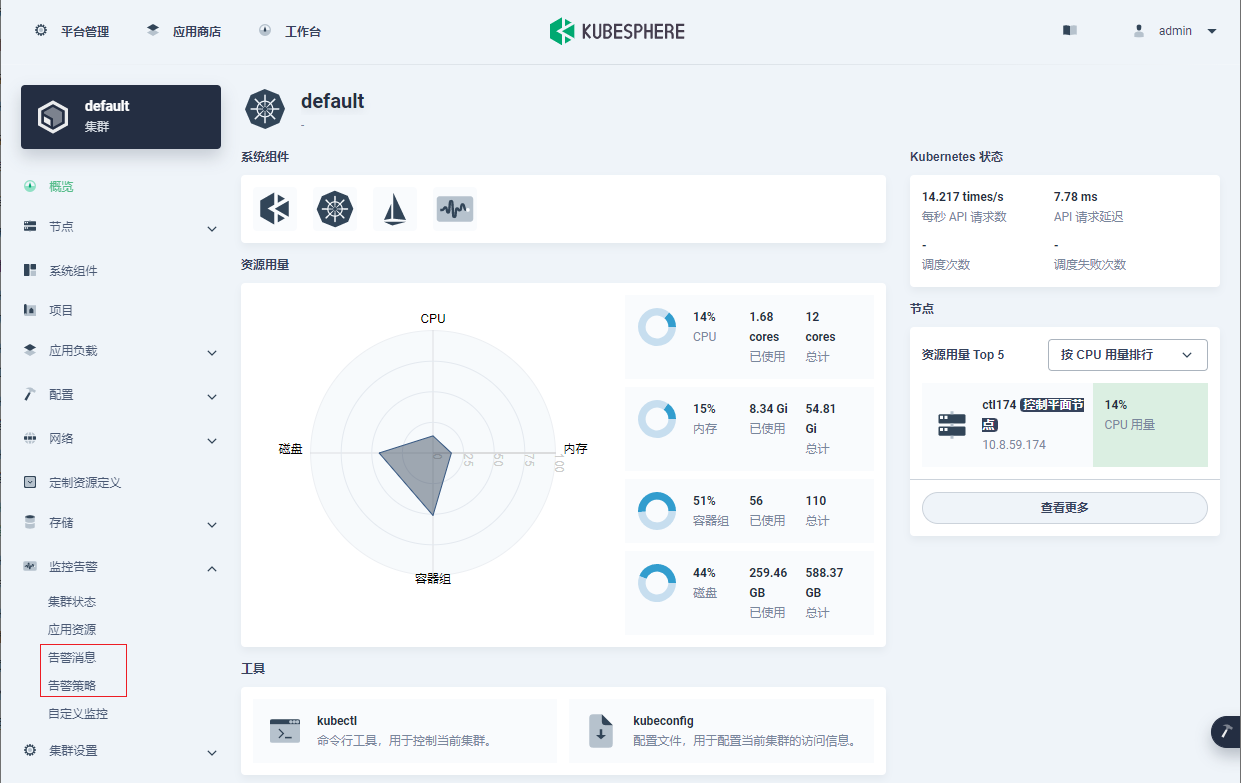1241x783 pixels.
Task: Click the 系统组件 sidebar icon
Action: pyautogui.click(x=30, y=271)
